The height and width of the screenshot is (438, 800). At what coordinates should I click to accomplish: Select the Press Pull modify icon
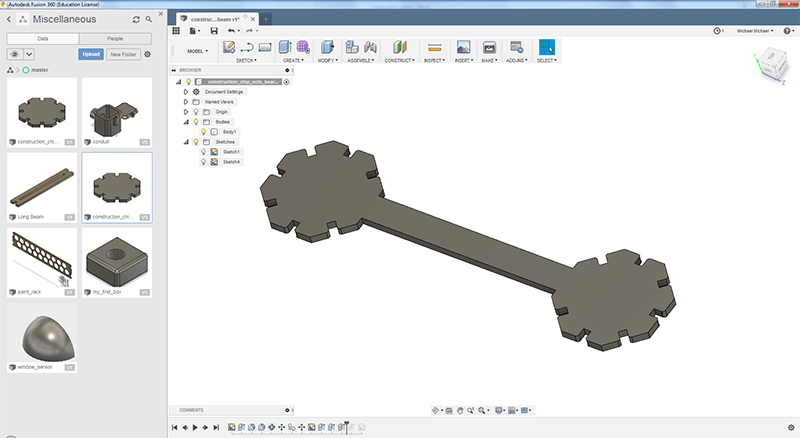327,47
